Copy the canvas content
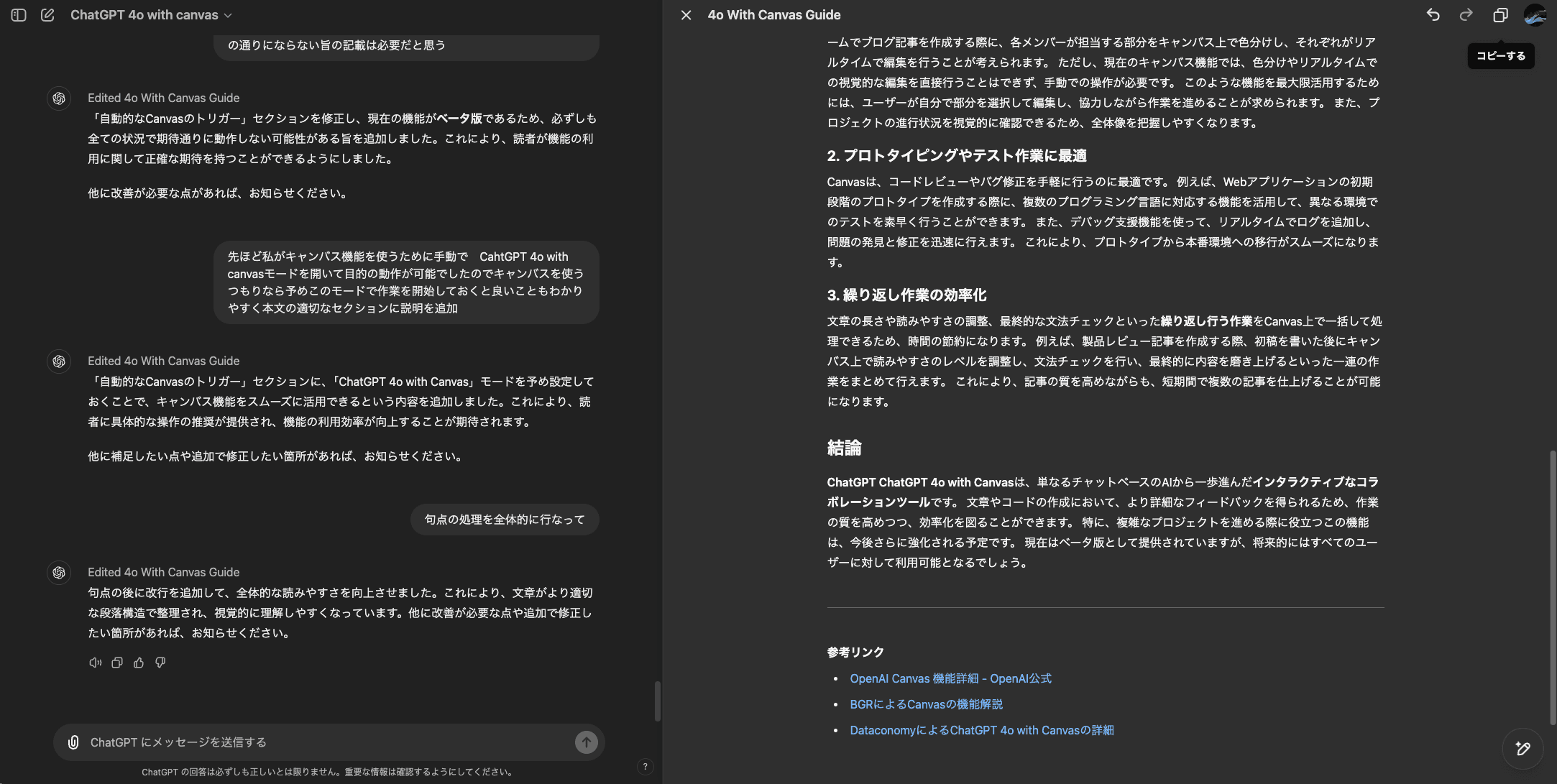Image resolution: width=1557 pixels, height=784 pixels. 1500,15
